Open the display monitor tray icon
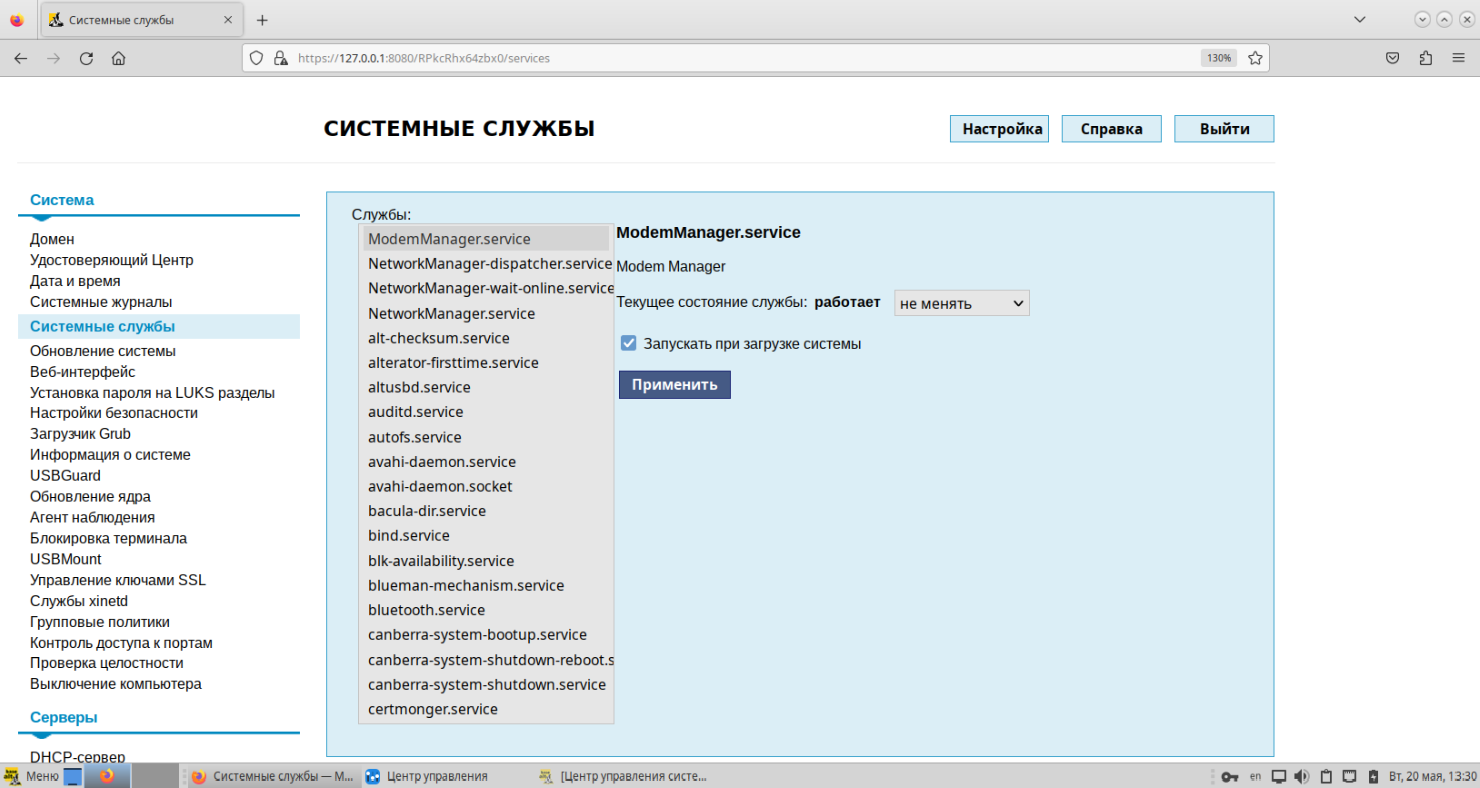This screenshot has width=1480, height=788. point(1279,776)
